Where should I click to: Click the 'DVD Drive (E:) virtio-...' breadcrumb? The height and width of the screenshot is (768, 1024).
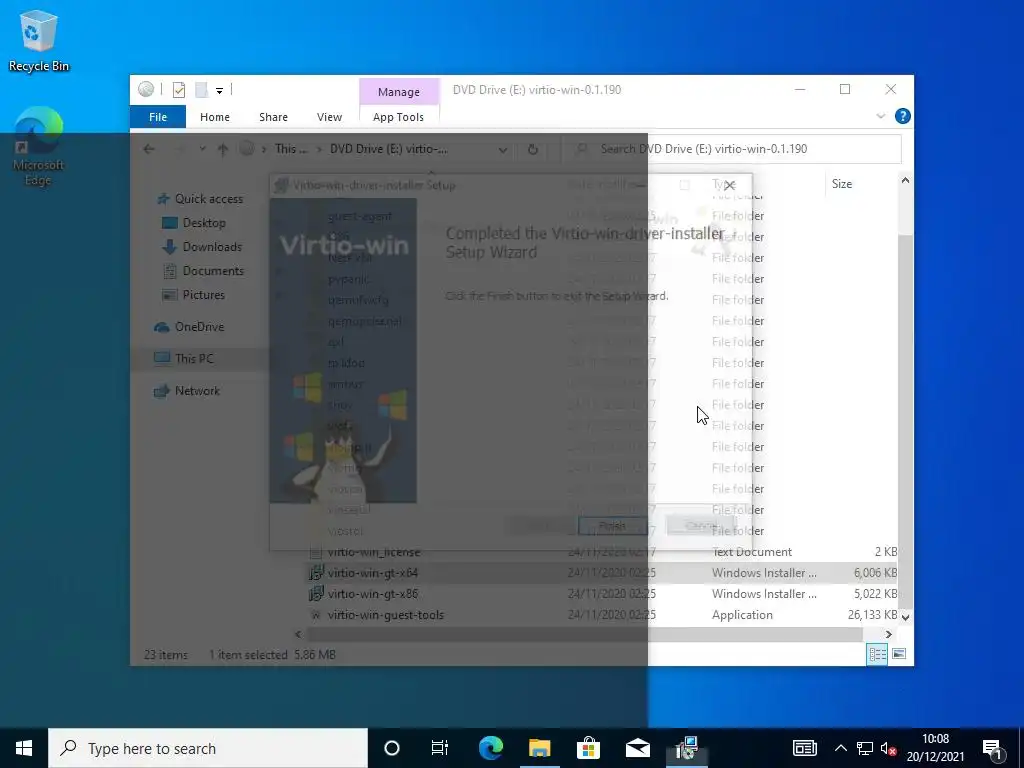pos(389,149)
